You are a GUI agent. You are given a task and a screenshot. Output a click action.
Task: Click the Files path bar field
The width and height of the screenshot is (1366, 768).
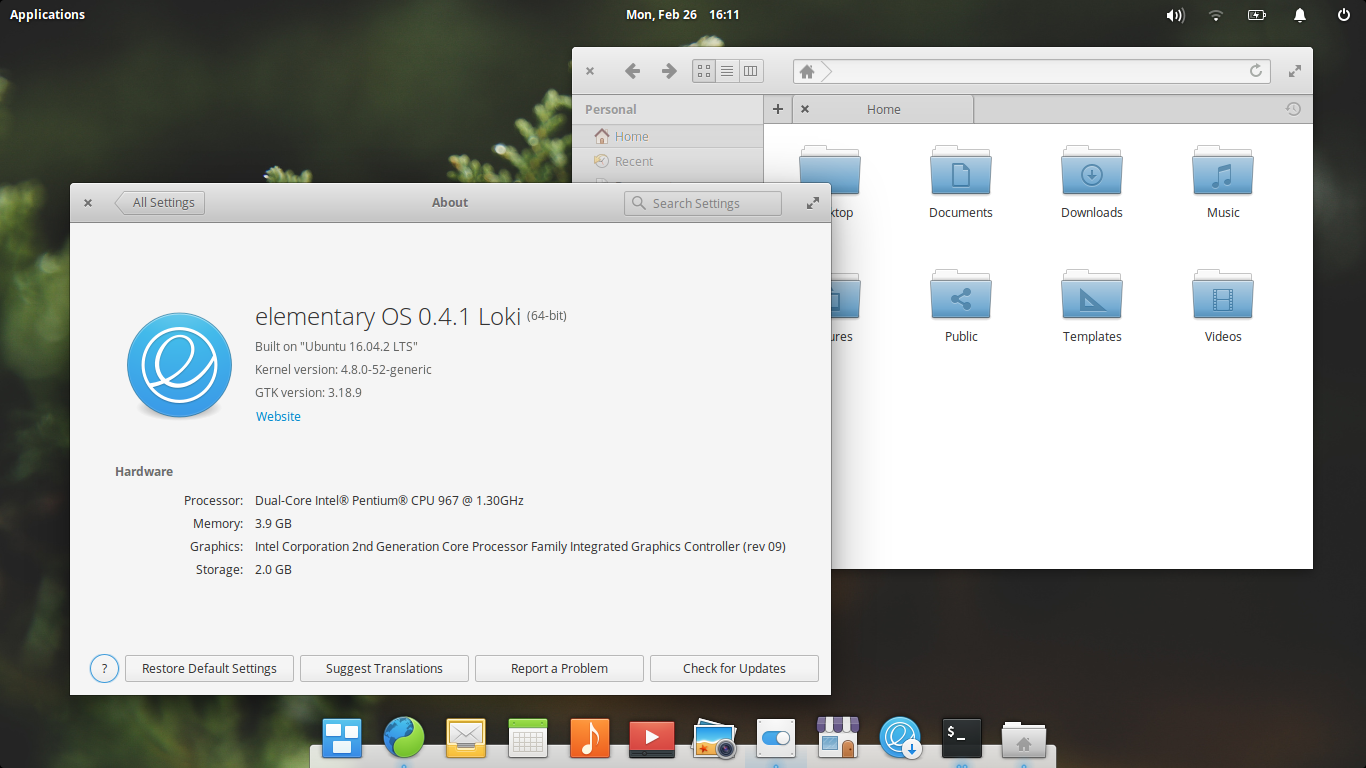click(1032, 71)
